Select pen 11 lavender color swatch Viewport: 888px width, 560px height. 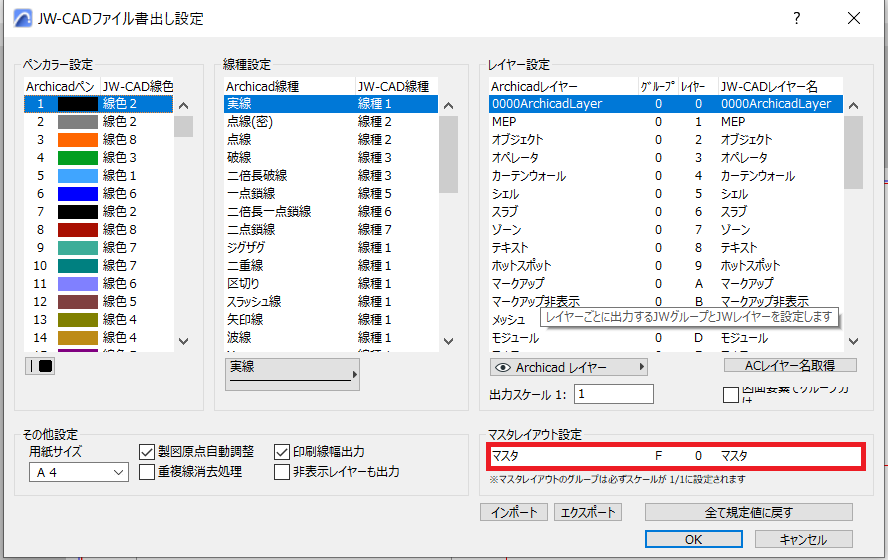[x=78, y=283]
